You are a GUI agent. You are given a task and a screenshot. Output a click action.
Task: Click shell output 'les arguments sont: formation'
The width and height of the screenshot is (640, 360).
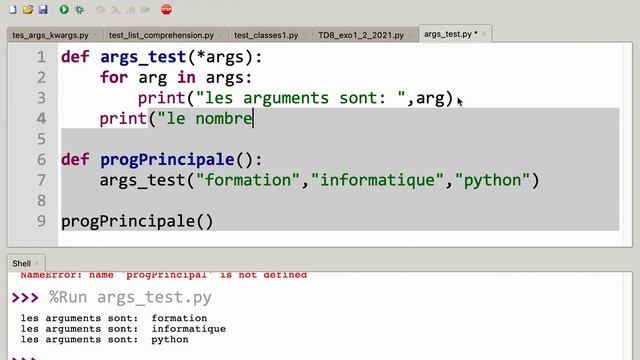(114, 318)
